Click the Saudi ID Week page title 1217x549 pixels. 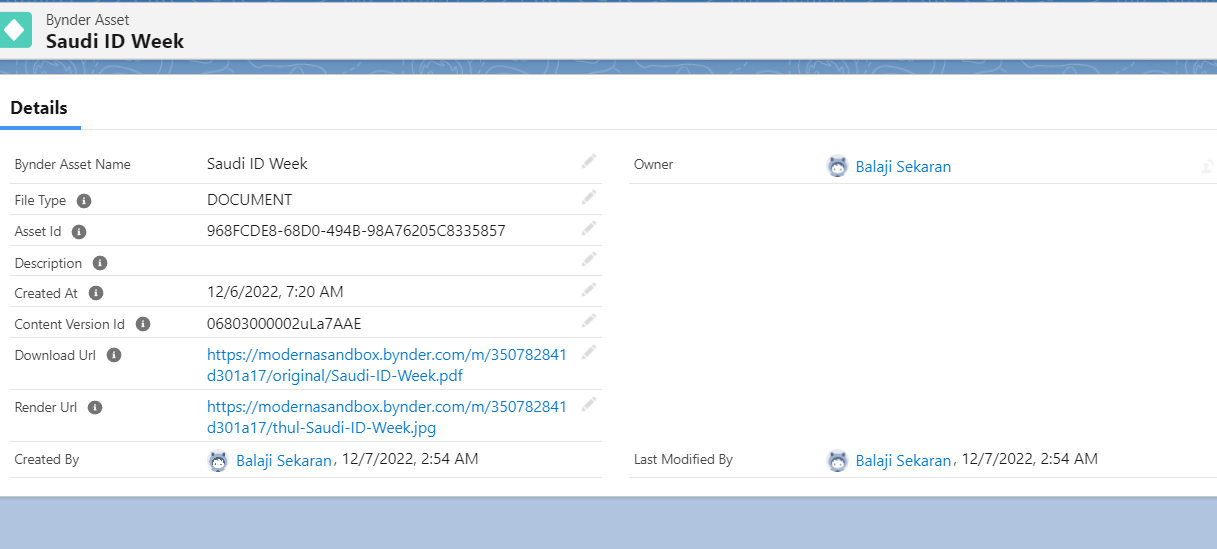point(115,41)
